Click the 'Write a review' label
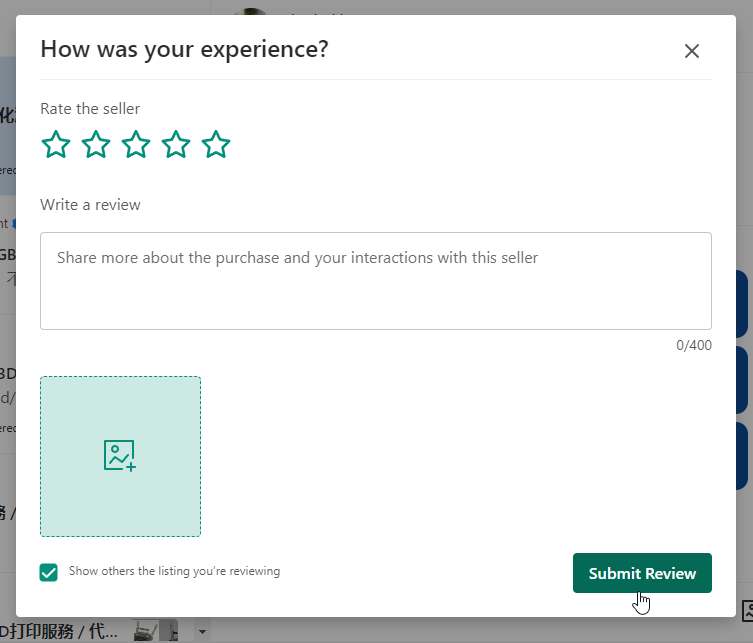 (x=90, y=205)
